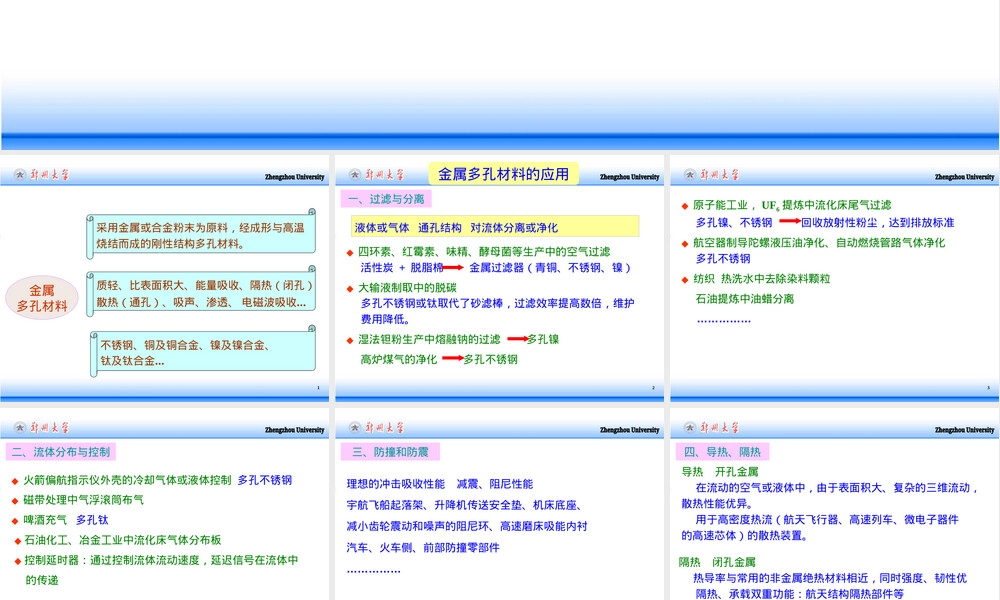Click the bullet 湿法钽粉生产中熔融钠的过滤

tap(429, 339)
